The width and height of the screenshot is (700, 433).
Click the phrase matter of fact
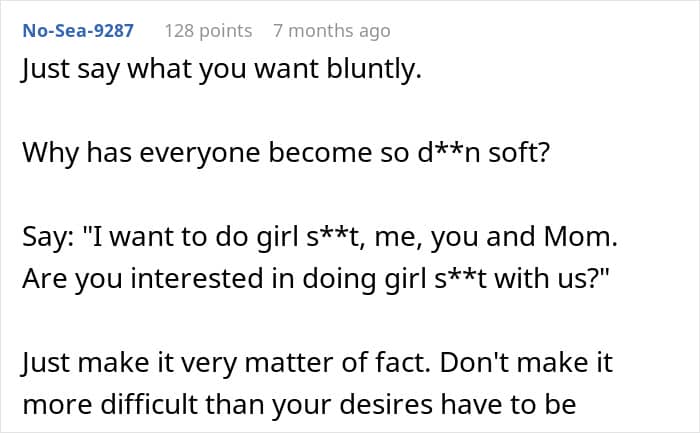point(337,363)
